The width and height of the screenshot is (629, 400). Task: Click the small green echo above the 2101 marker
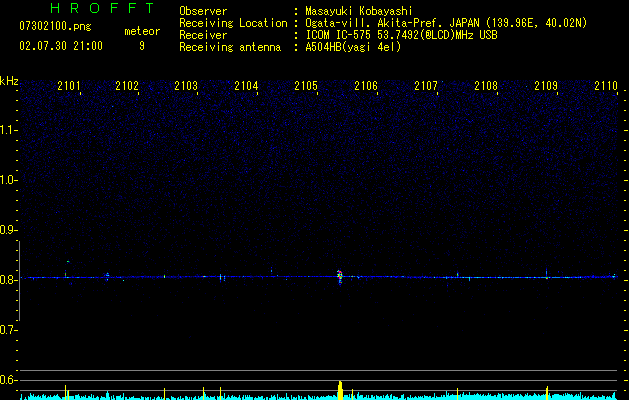(x=68, y=262)
